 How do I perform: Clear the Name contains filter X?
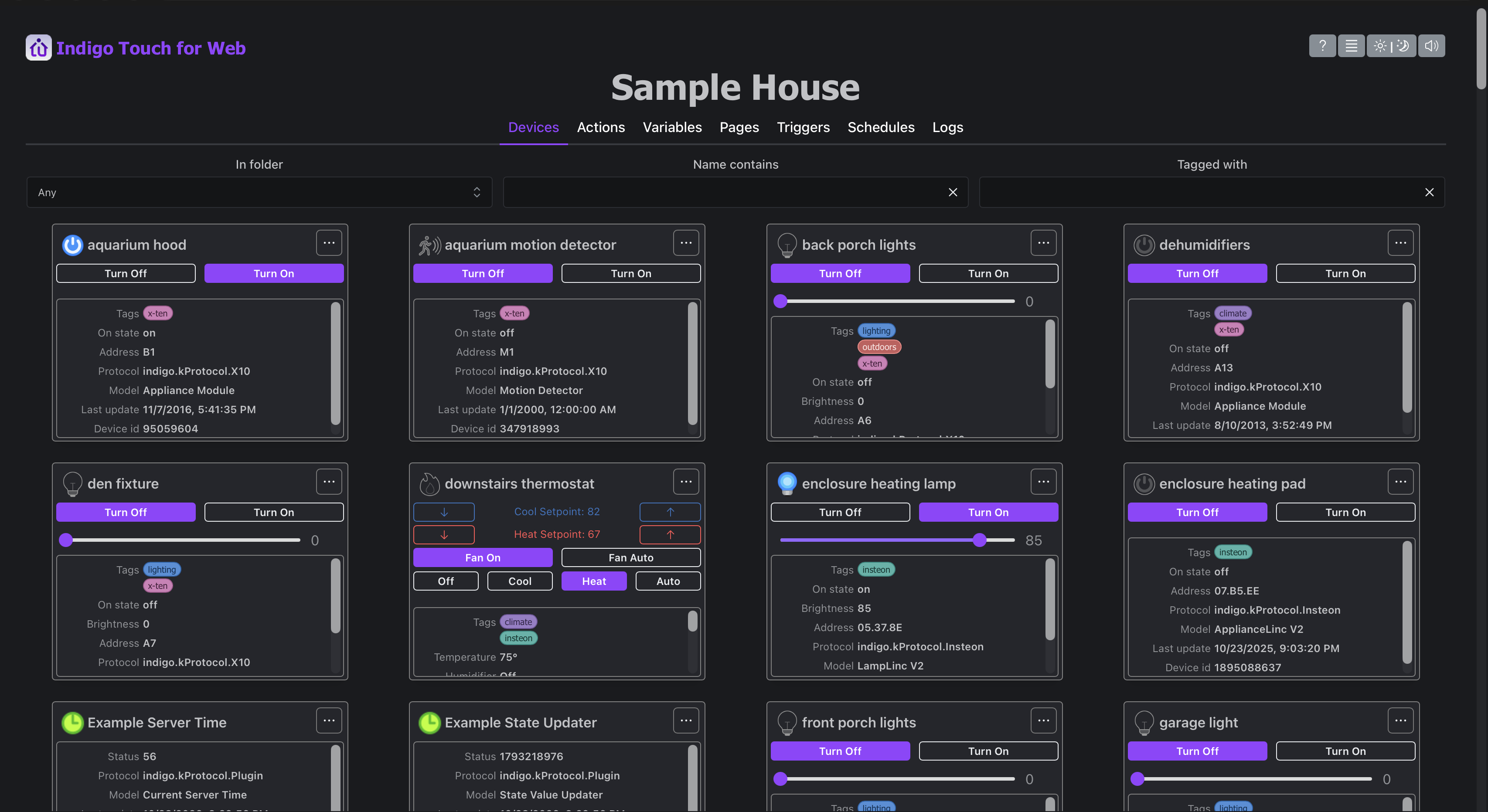(x=953, y=192)
